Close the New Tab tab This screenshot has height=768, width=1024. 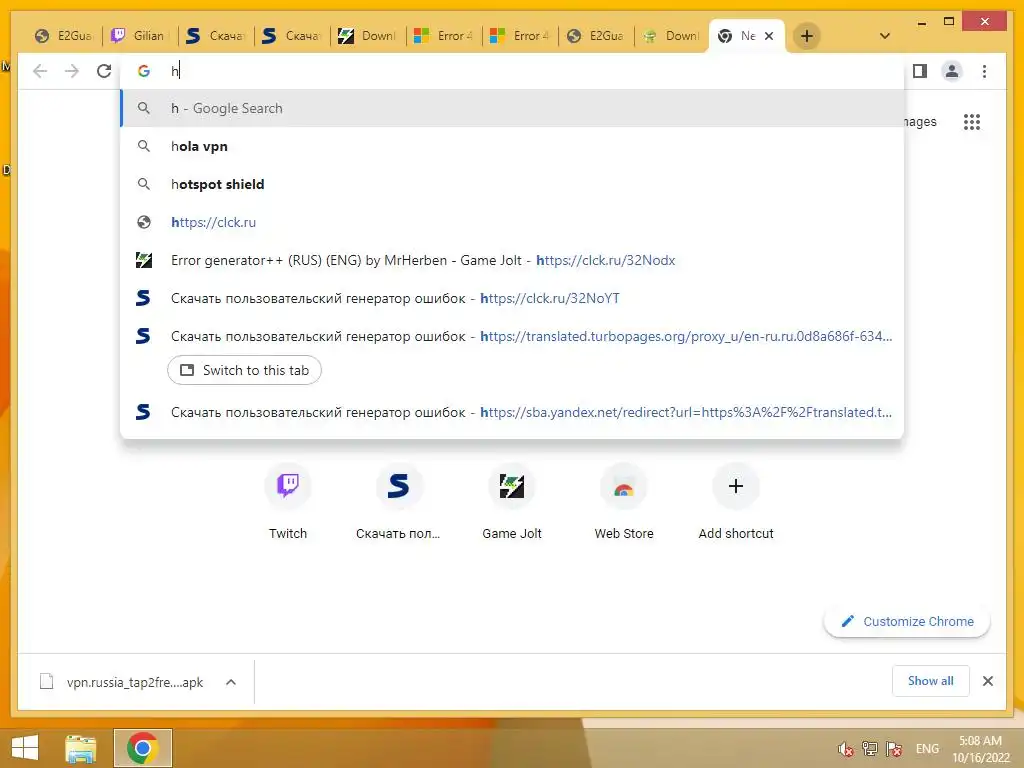tap(769, 36)
